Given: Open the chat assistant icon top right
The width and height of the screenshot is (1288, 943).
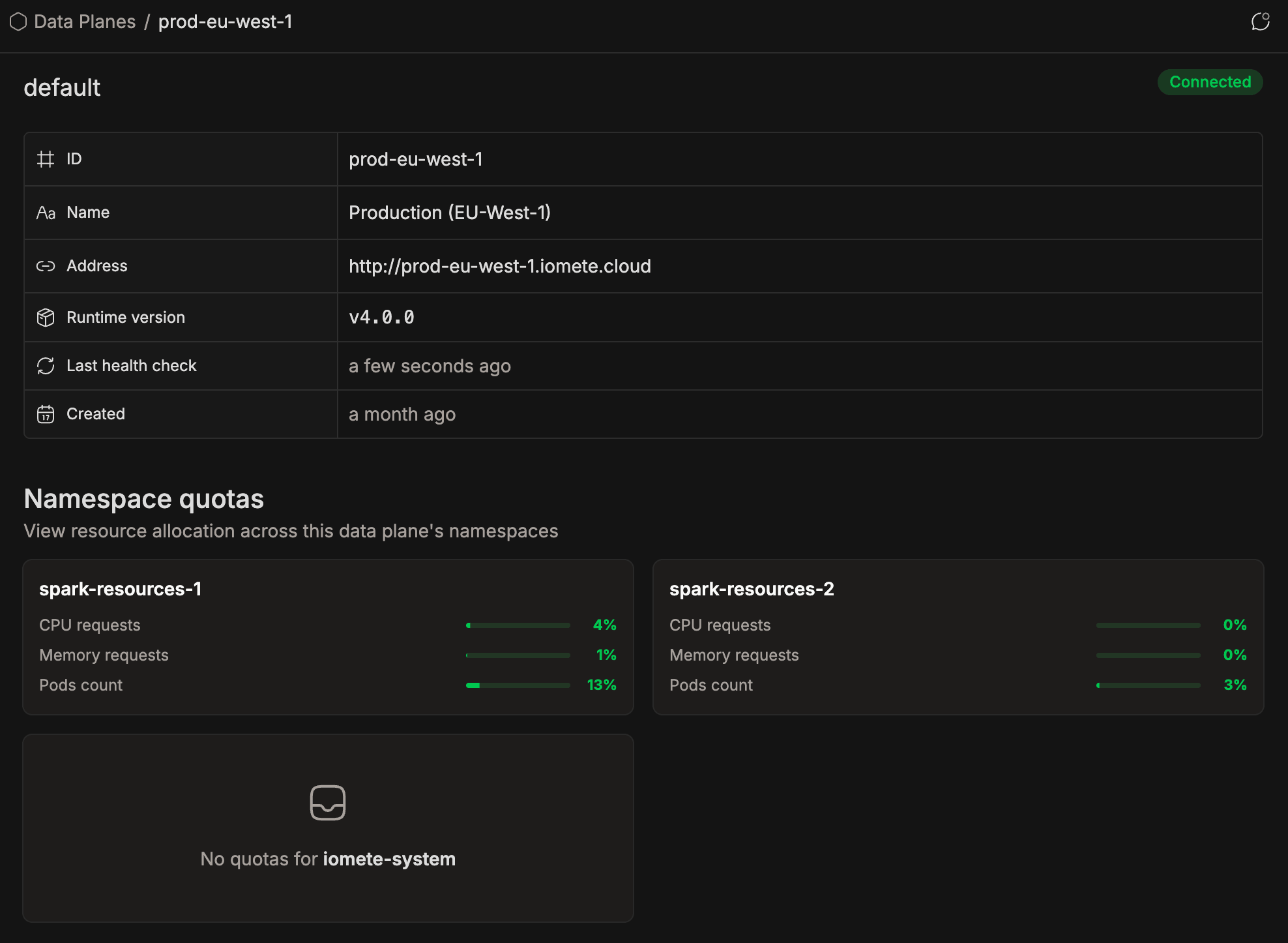Looking at the screenshot, I should 1261,22.
